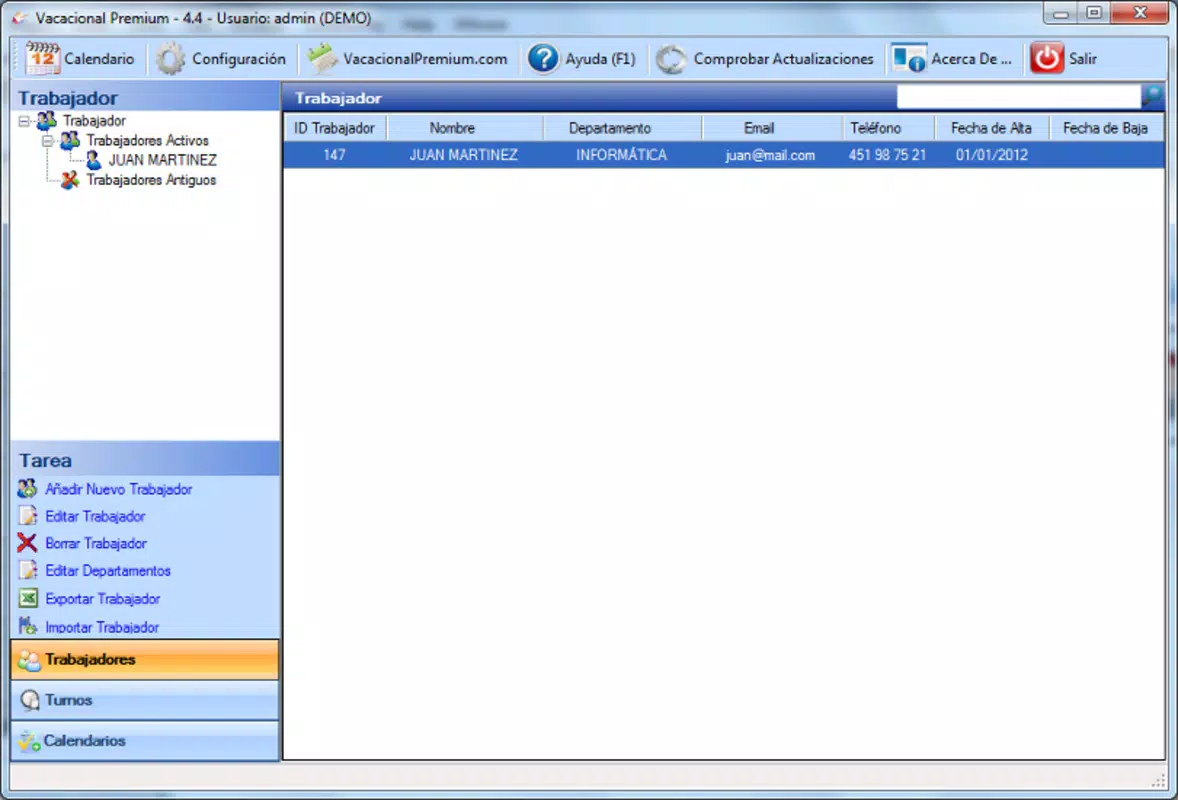Click INFORMÁTICA department cell
This screenshot has width=1178, height=800.
click(621, 155)
